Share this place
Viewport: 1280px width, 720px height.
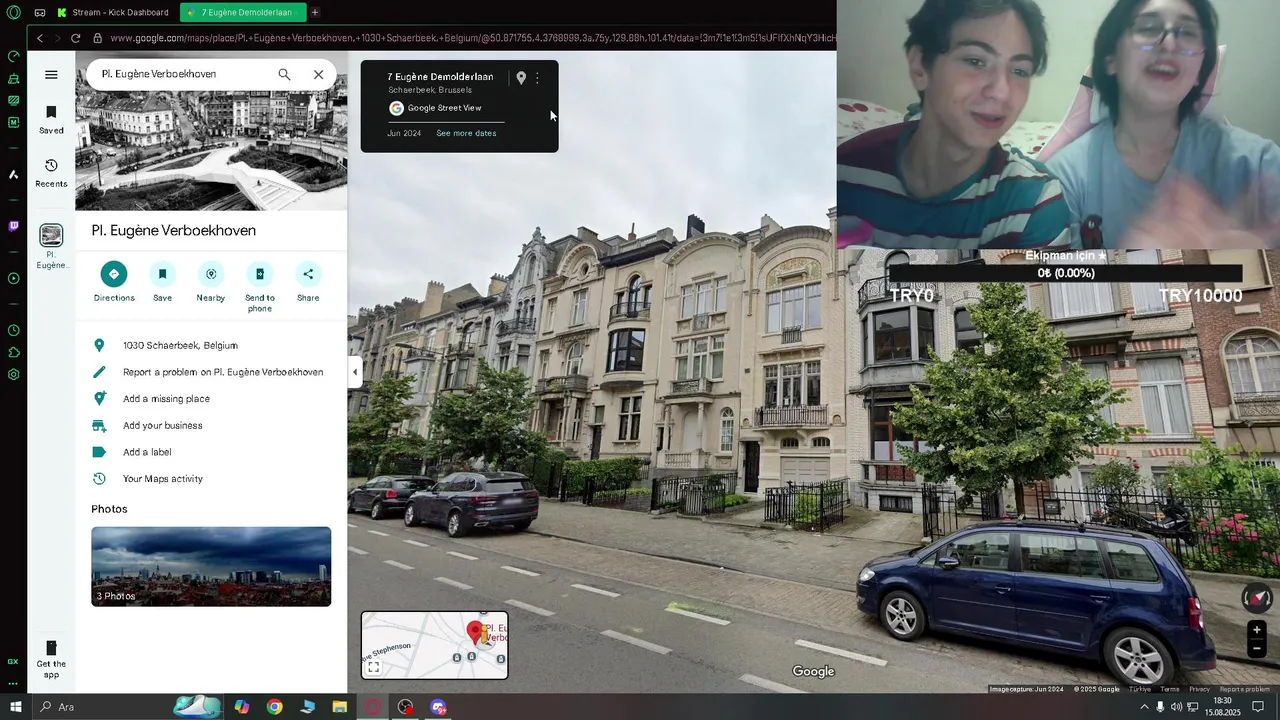(308, 282)
